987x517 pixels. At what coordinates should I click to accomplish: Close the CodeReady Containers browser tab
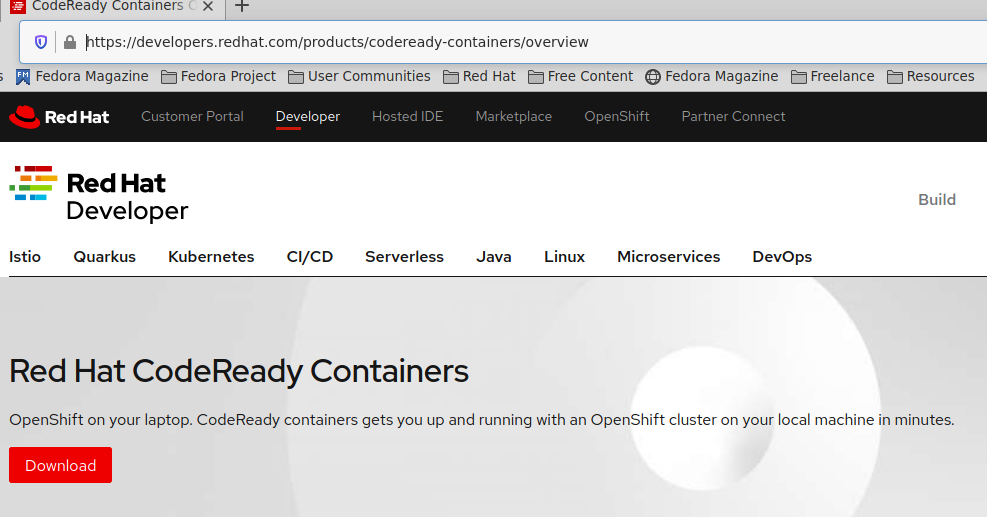point(208,6)
